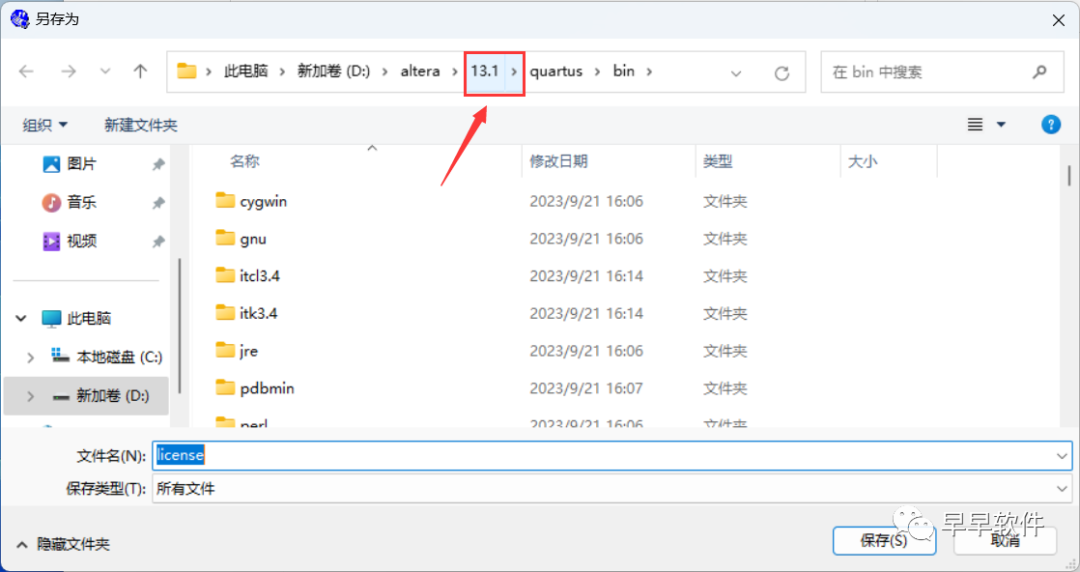Image resolution: width=1080 pixels, height=572 pixels.
Task: Expand chevron after 13.1 breadcrumb
Action: 514,71
